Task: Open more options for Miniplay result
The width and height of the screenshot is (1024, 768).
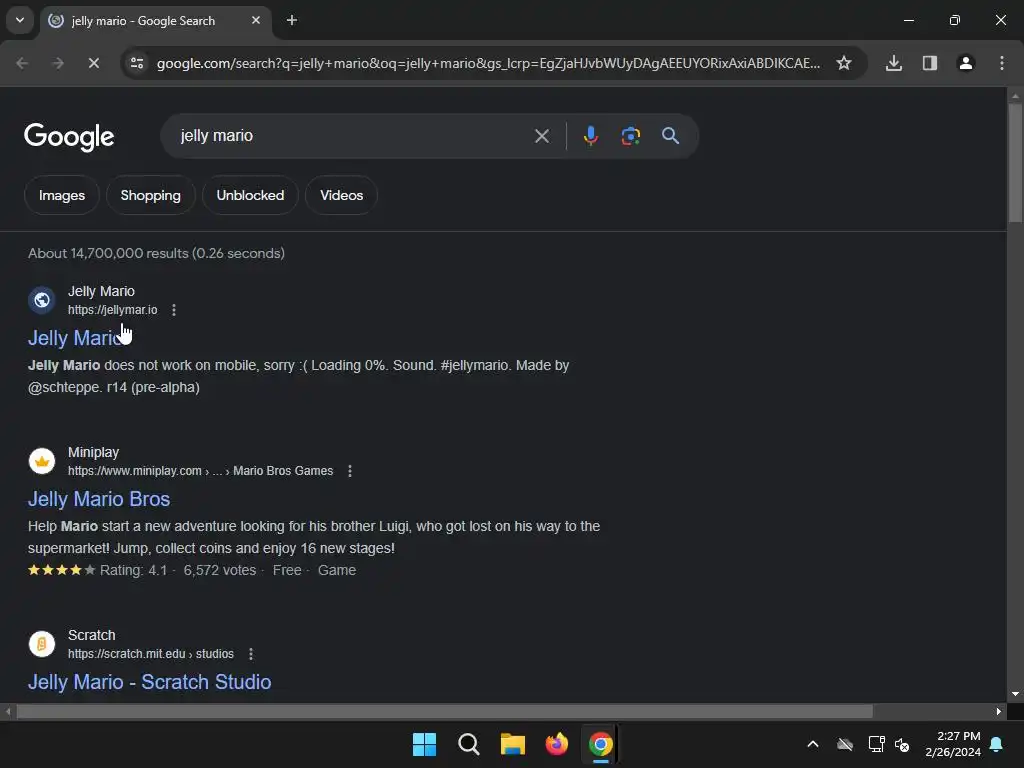Action: point(350,471)
